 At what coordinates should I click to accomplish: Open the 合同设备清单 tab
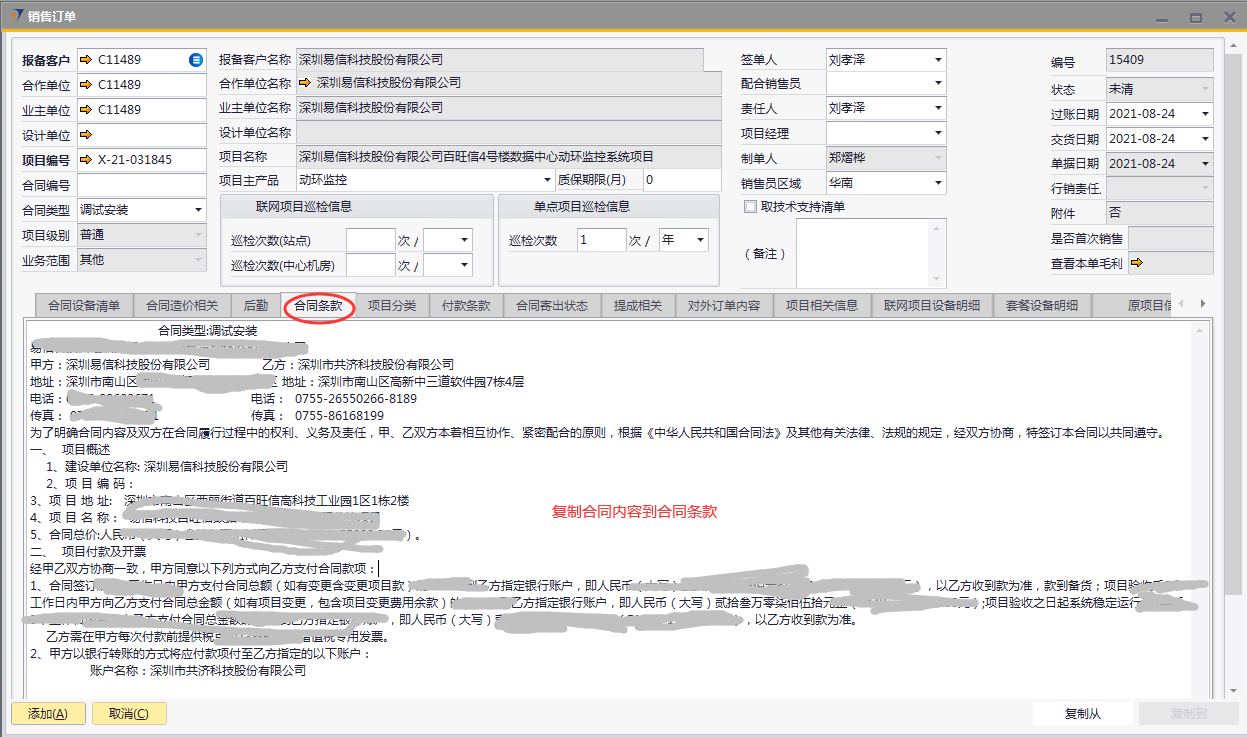pos(84,306)
